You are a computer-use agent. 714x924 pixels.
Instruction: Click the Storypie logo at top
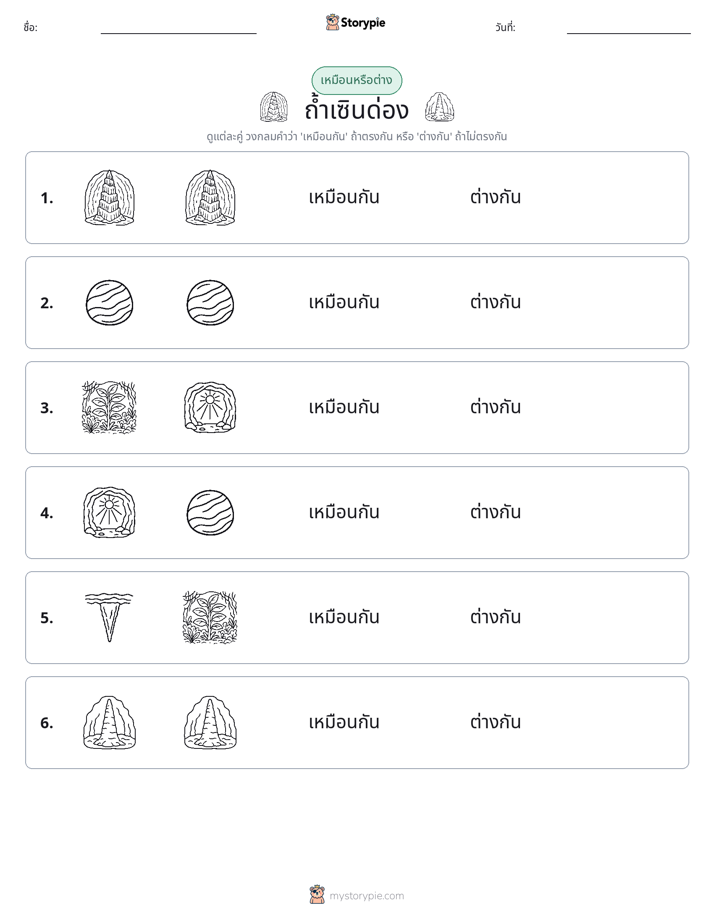coord(356,22)
